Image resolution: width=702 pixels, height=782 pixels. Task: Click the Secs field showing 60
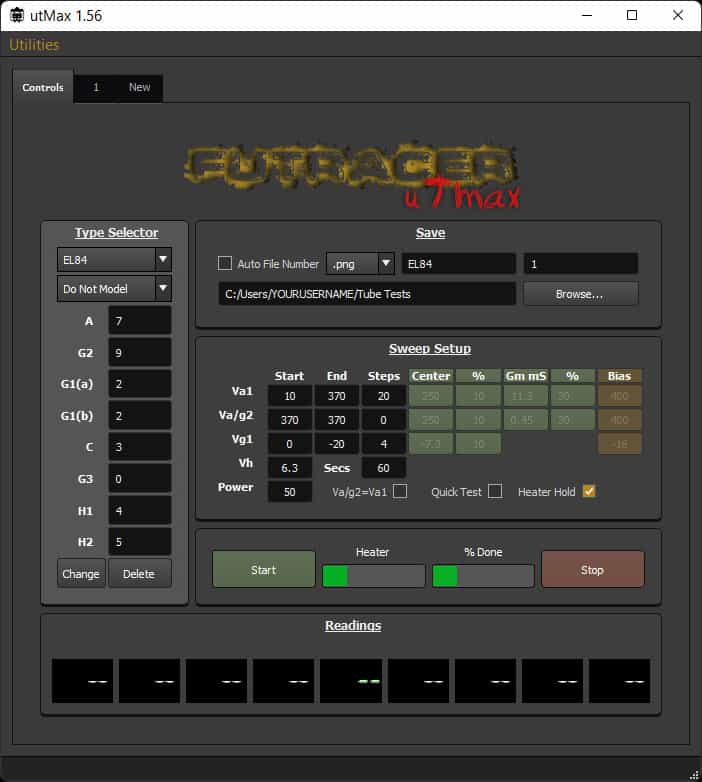(383, 468)
